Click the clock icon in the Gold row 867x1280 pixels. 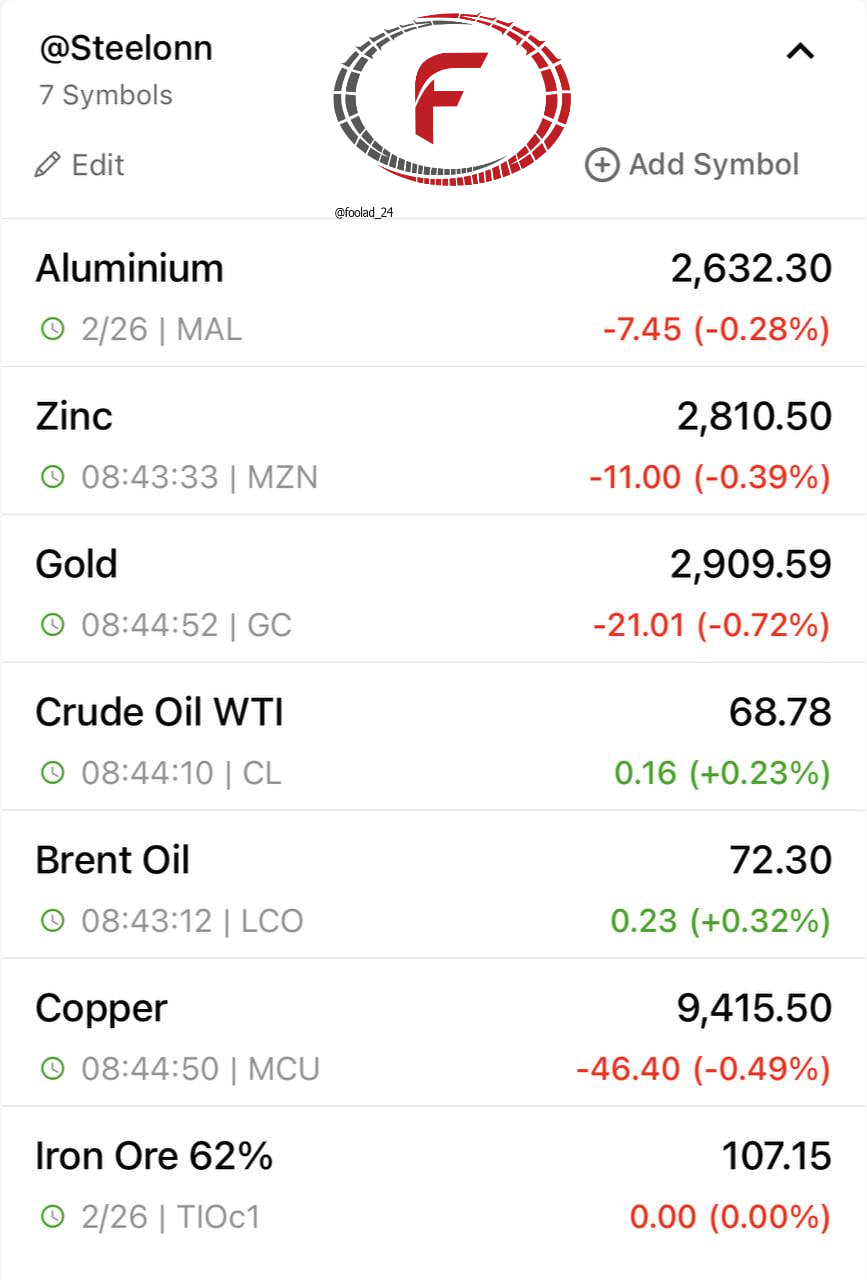tap(52, 624)
